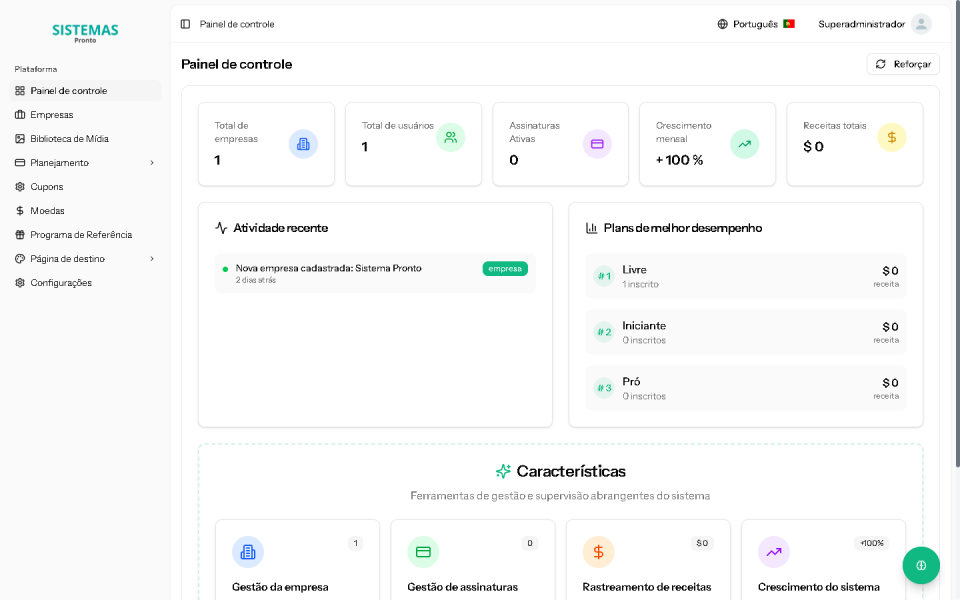Click the Receitas totais dollar icon
The height and width of the screenshot is (600, 960).
891,138
